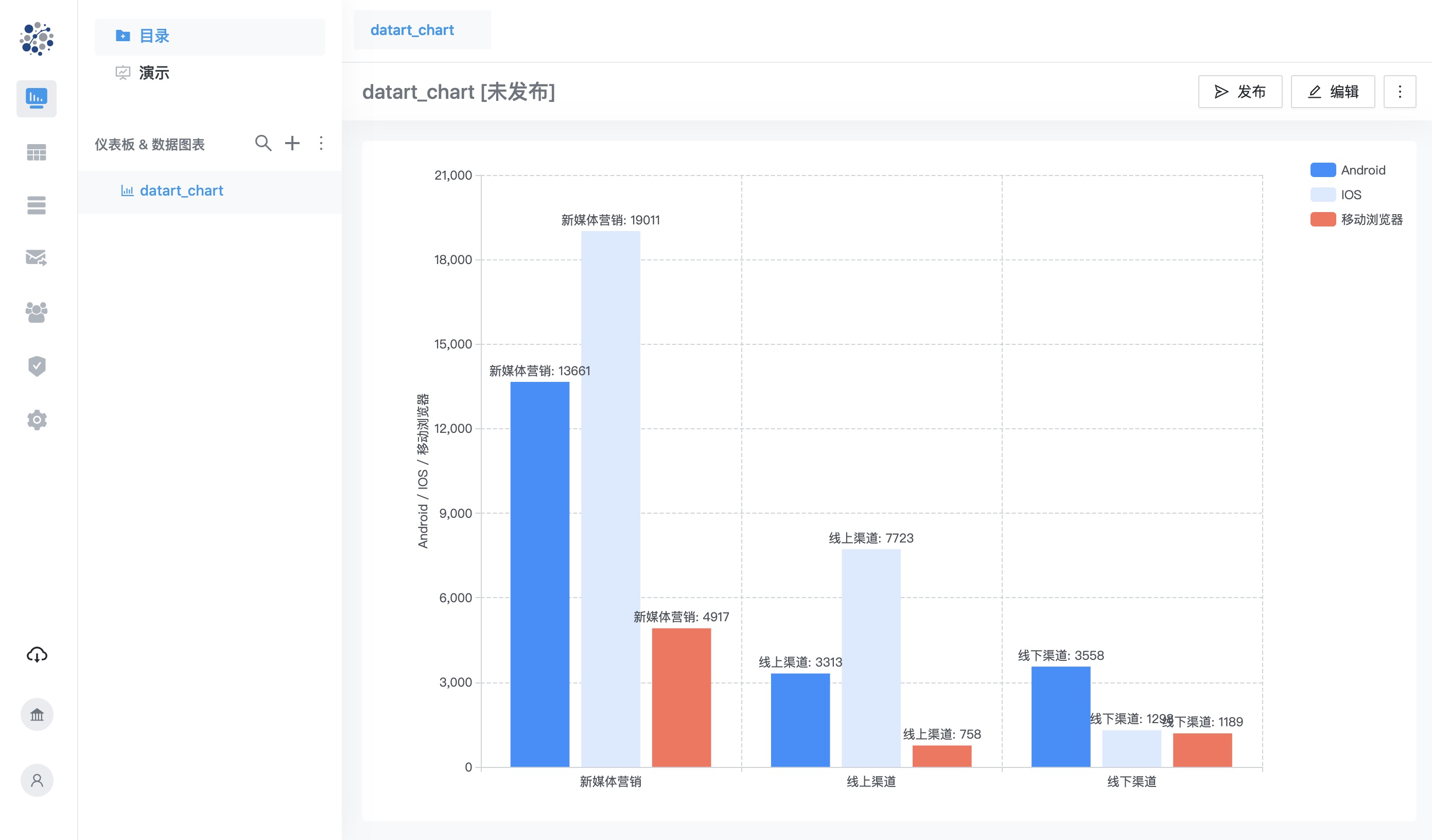Open the schedule mail envelope icon
The height and width of the screenshot is (840, 1432).
(37, 258)
